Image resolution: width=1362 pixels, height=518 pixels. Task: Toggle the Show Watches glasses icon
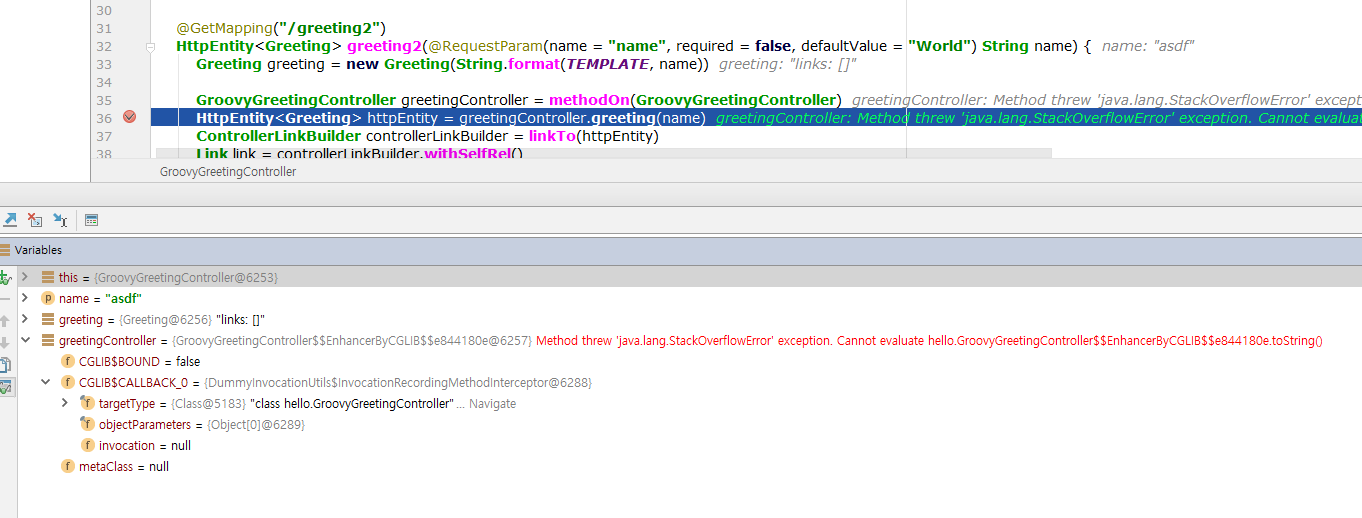pos(5,387)
